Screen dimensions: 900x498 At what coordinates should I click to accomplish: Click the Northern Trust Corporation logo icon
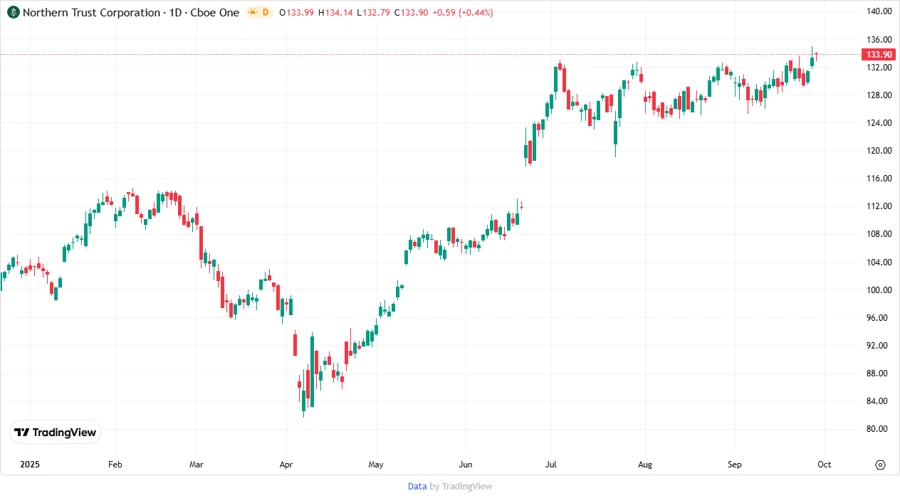(13, 12)
